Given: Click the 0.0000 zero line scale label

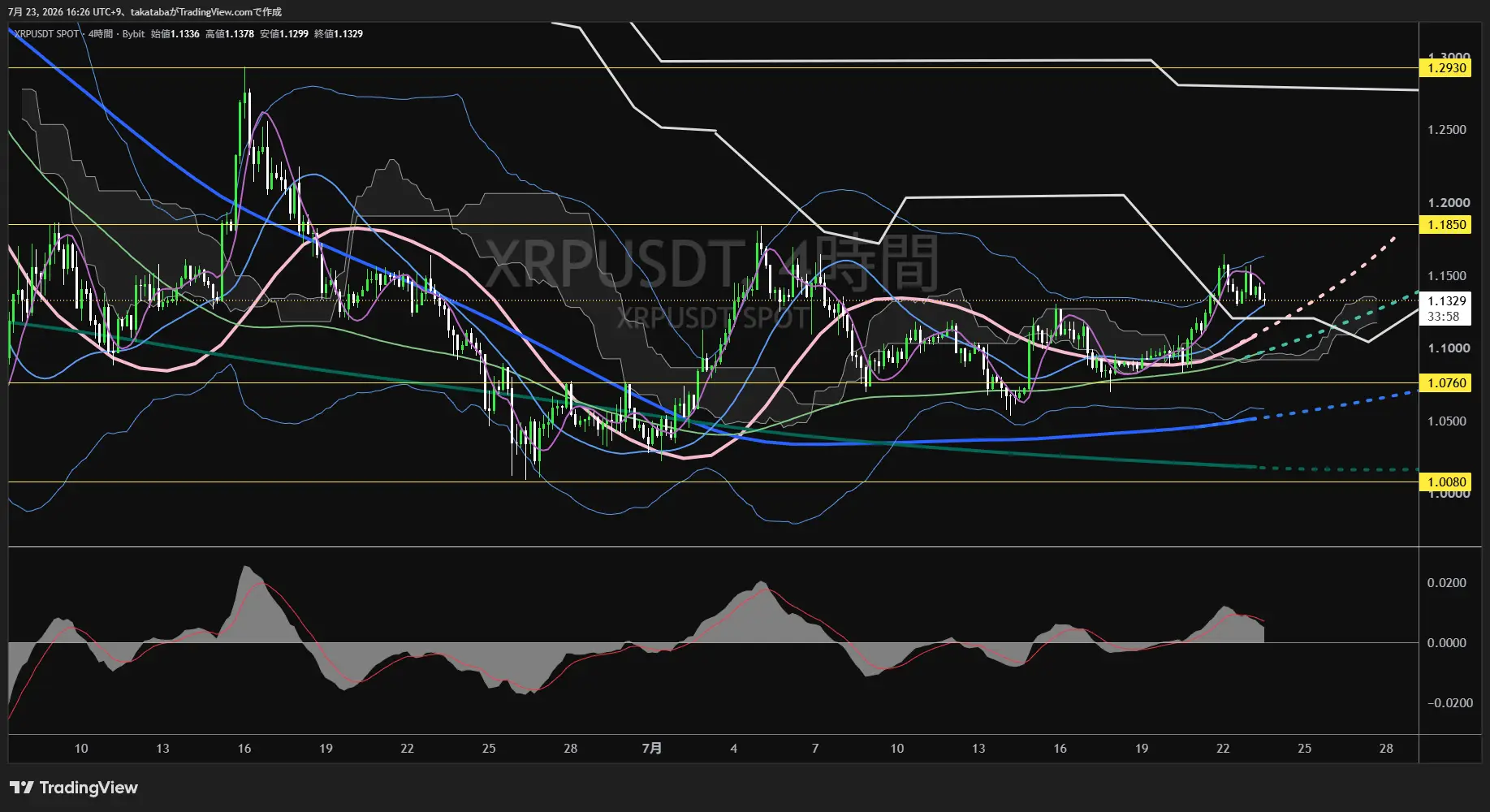Looking at the screenshot, I should [1447, 643].
